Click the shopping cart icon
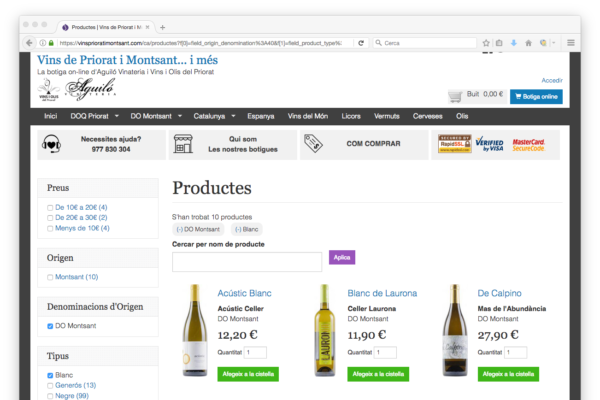 (456, 95)
